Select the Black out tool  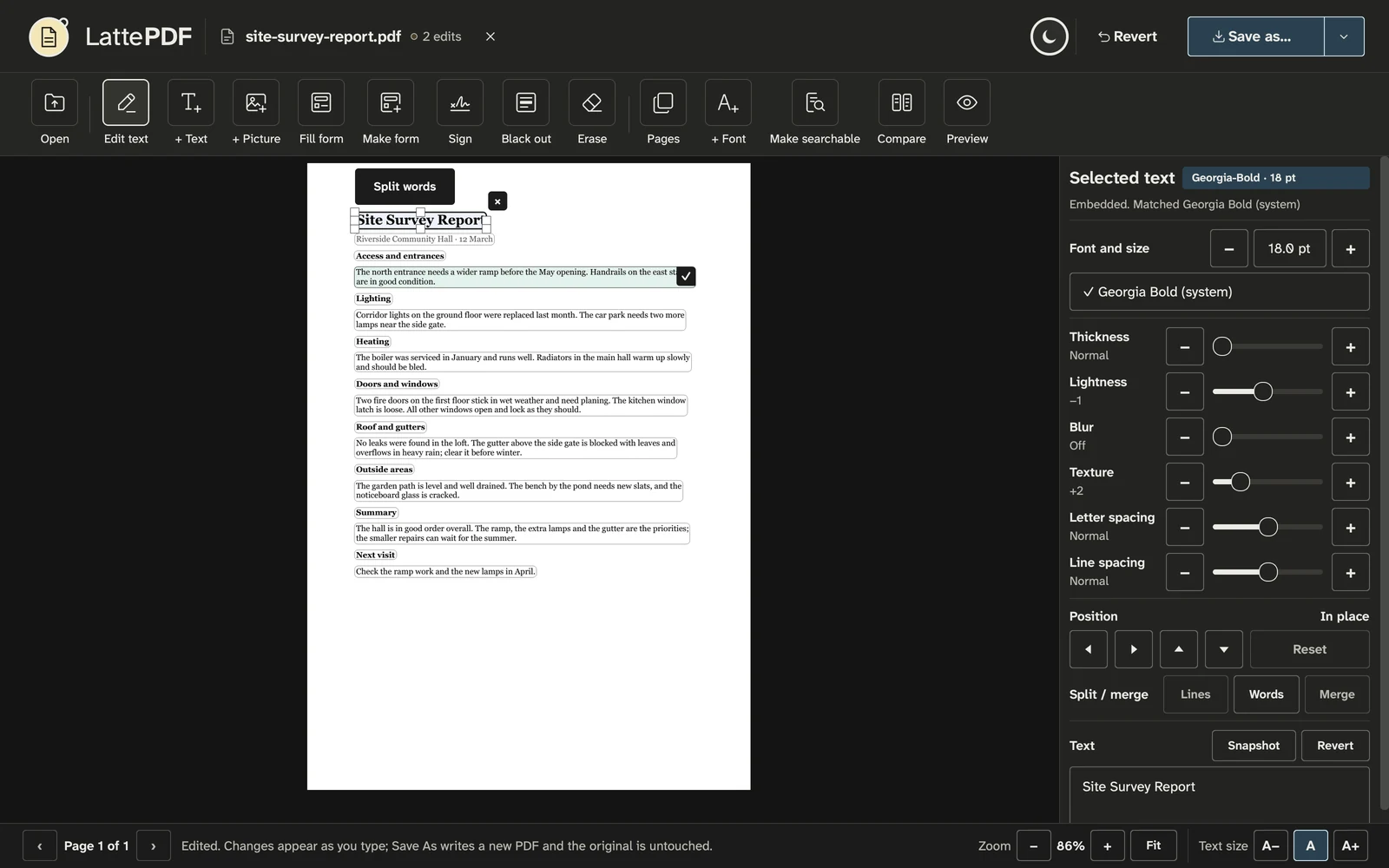[526, 113]
